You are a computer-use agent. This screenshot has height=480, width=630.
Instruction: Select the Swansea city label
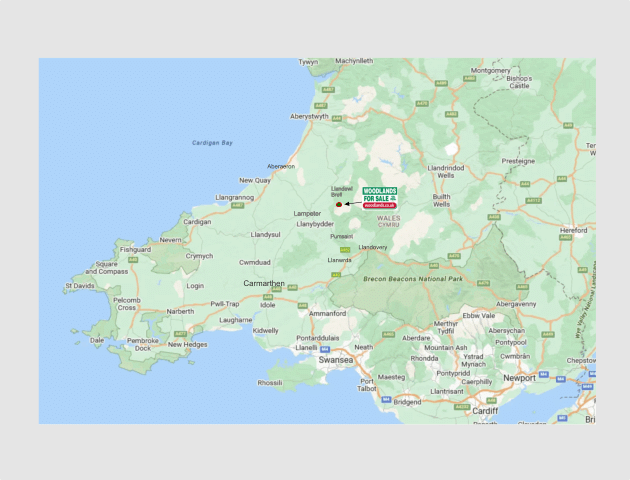336,360
